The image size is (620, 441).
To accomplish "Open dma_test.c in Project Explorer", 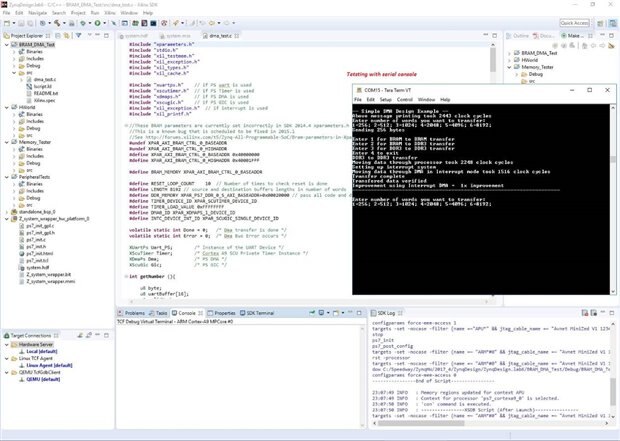I will click(x=45, y=78).
